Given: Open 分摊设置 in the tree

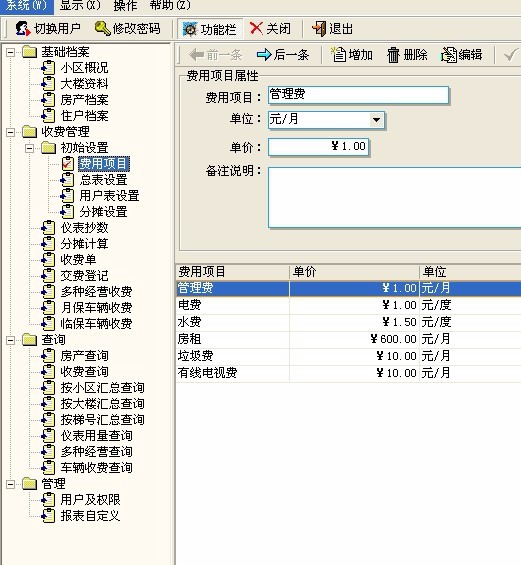Looking at the screenshot, I should [x=104, y=212].
